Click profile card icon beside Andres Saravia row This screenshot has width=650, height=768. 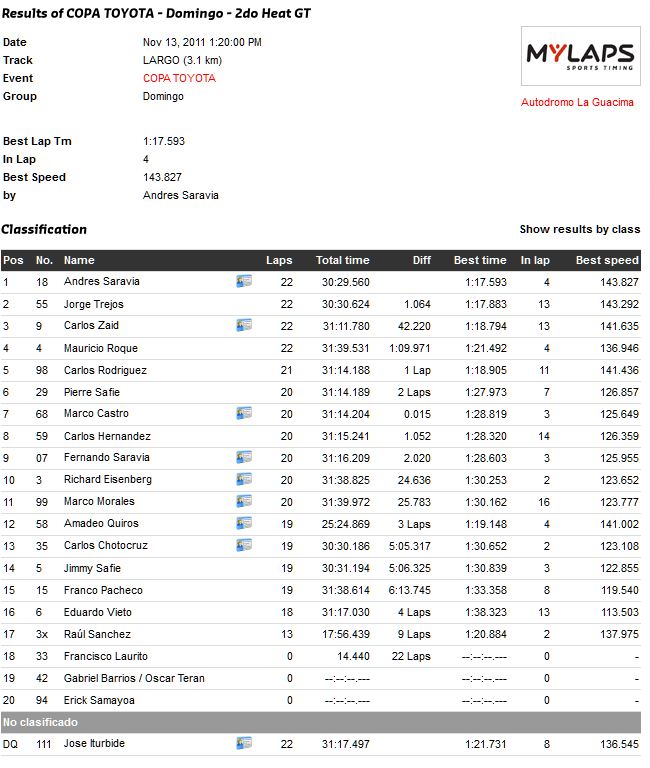tap(244, 282)
